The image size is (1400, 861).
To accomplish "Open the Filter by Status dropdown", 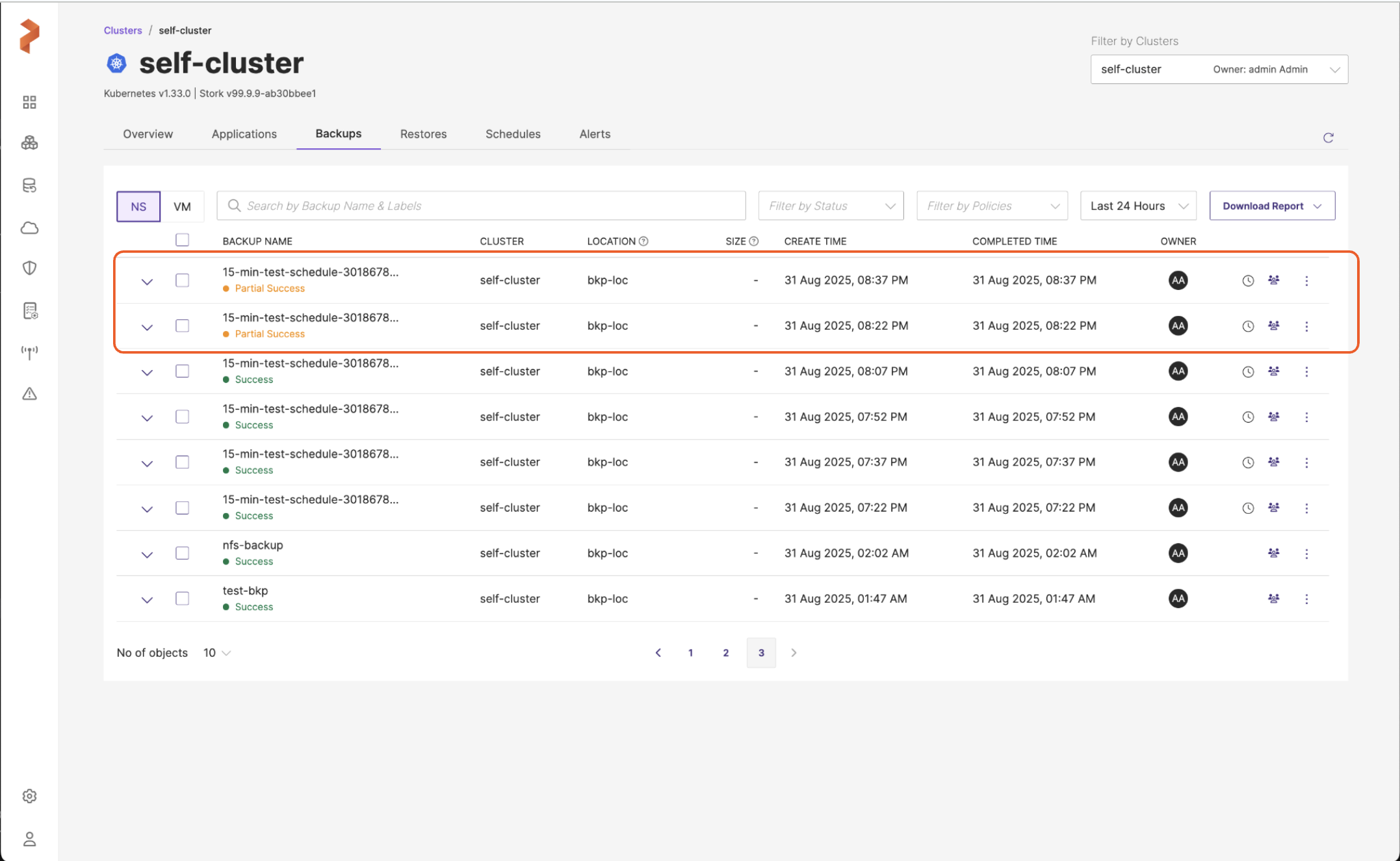I will (830, 205).
